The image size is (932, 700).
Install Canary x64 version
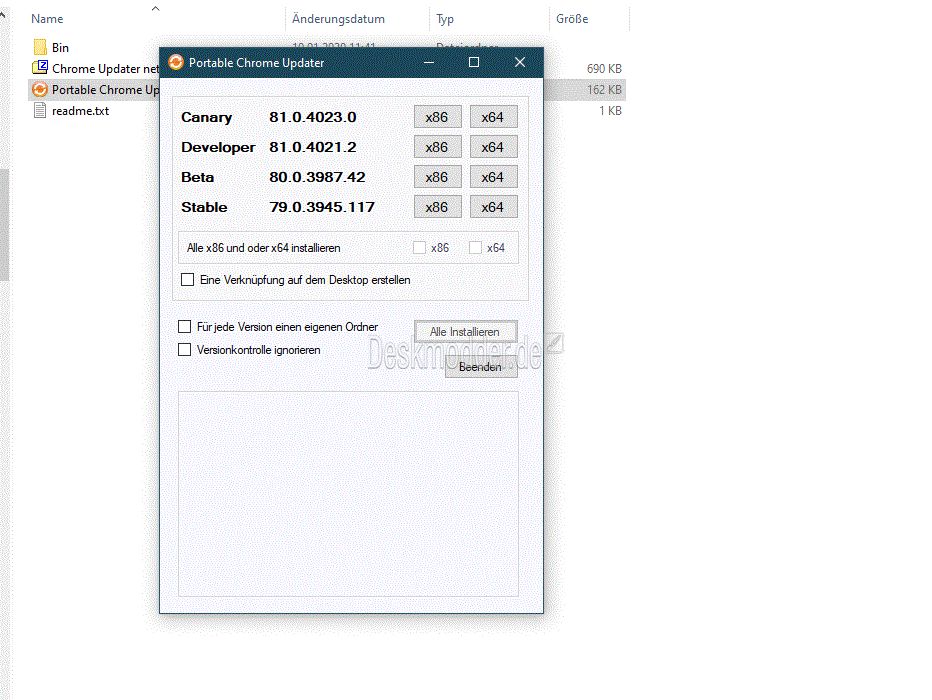(x=493, y=117)
